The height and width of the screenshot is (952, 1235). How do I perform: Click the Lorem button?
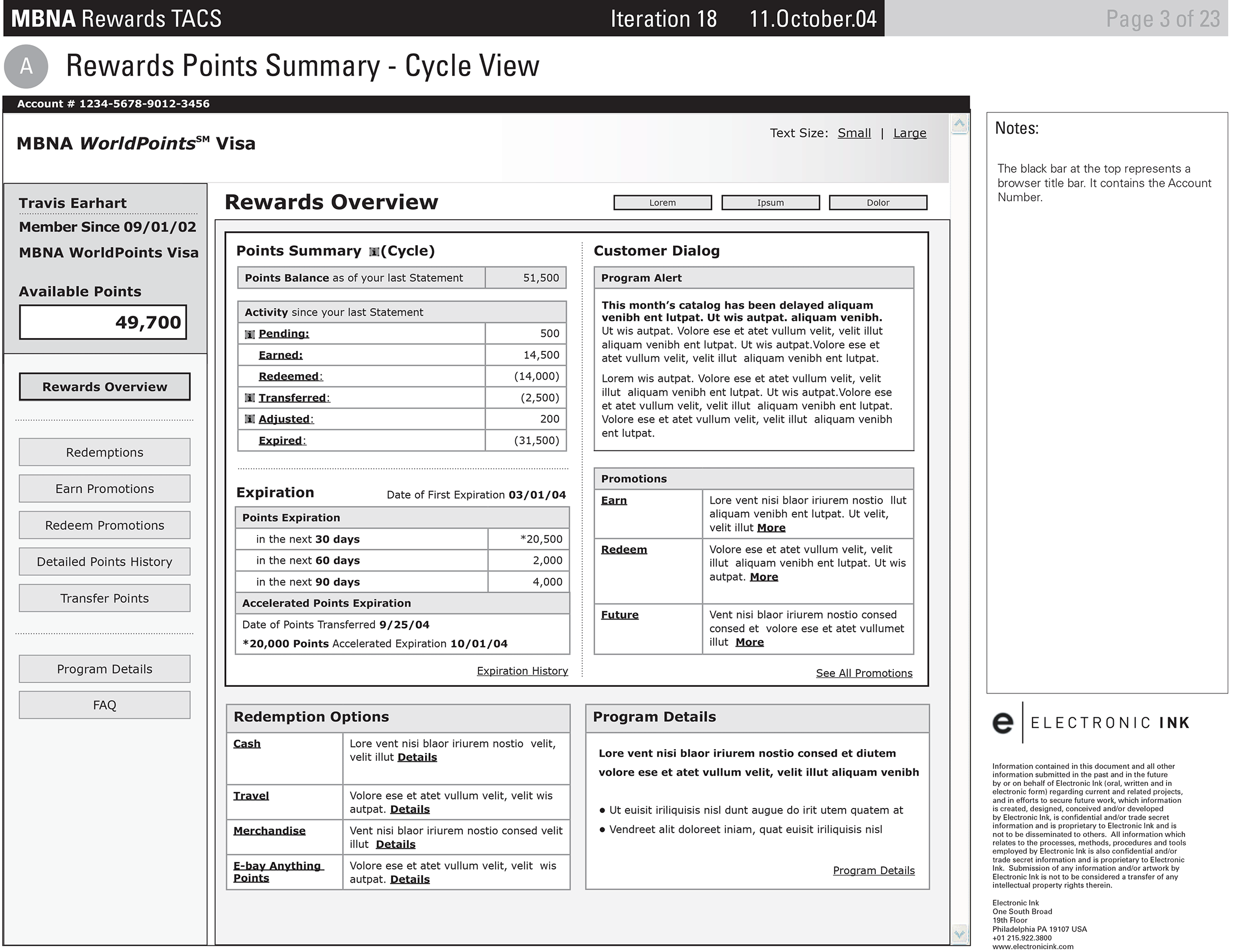(x=662, y=202)
